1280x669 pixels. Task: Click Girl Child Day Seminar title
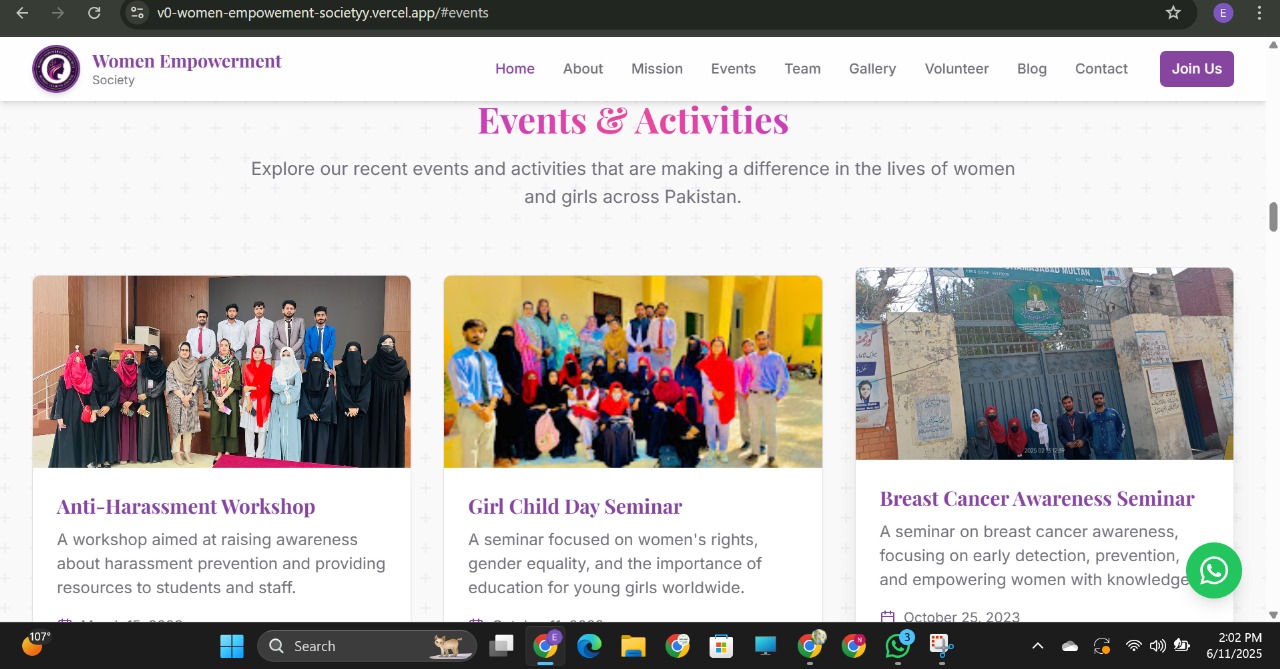575,507
